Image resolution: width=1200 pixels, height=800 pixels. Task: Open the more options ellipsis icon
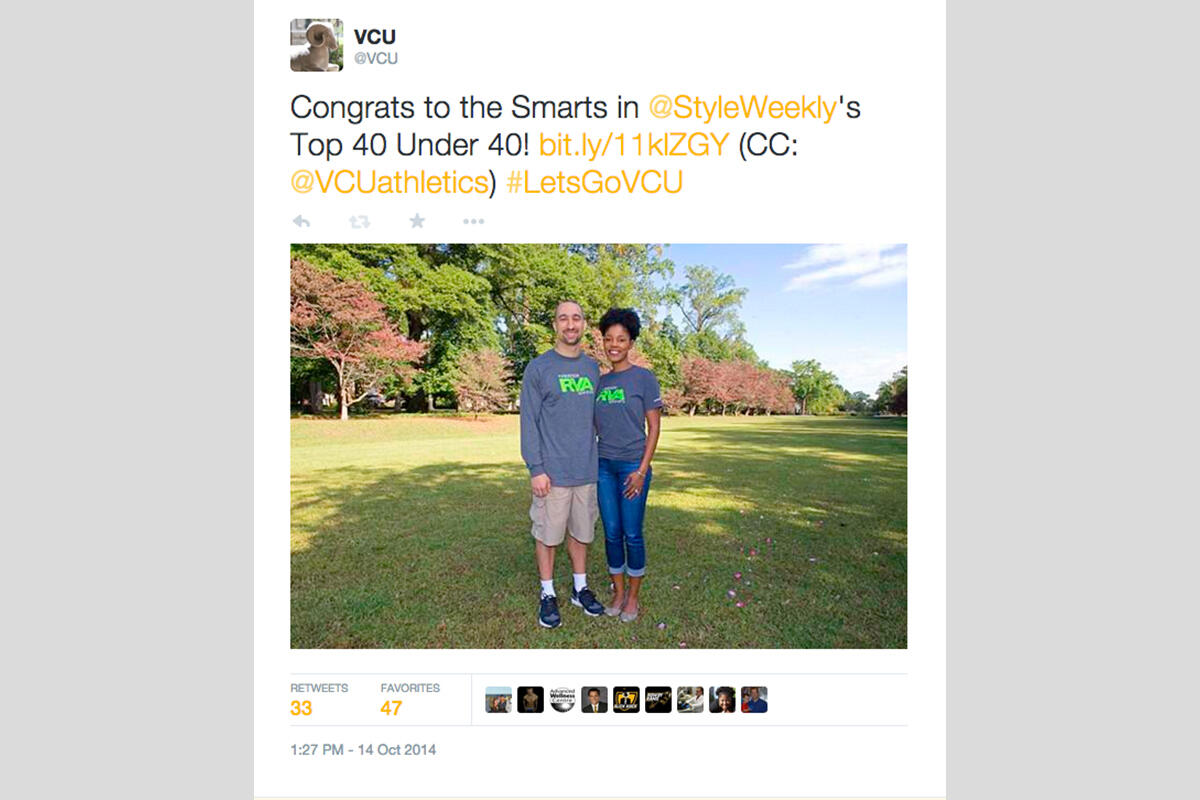(474, 221)
